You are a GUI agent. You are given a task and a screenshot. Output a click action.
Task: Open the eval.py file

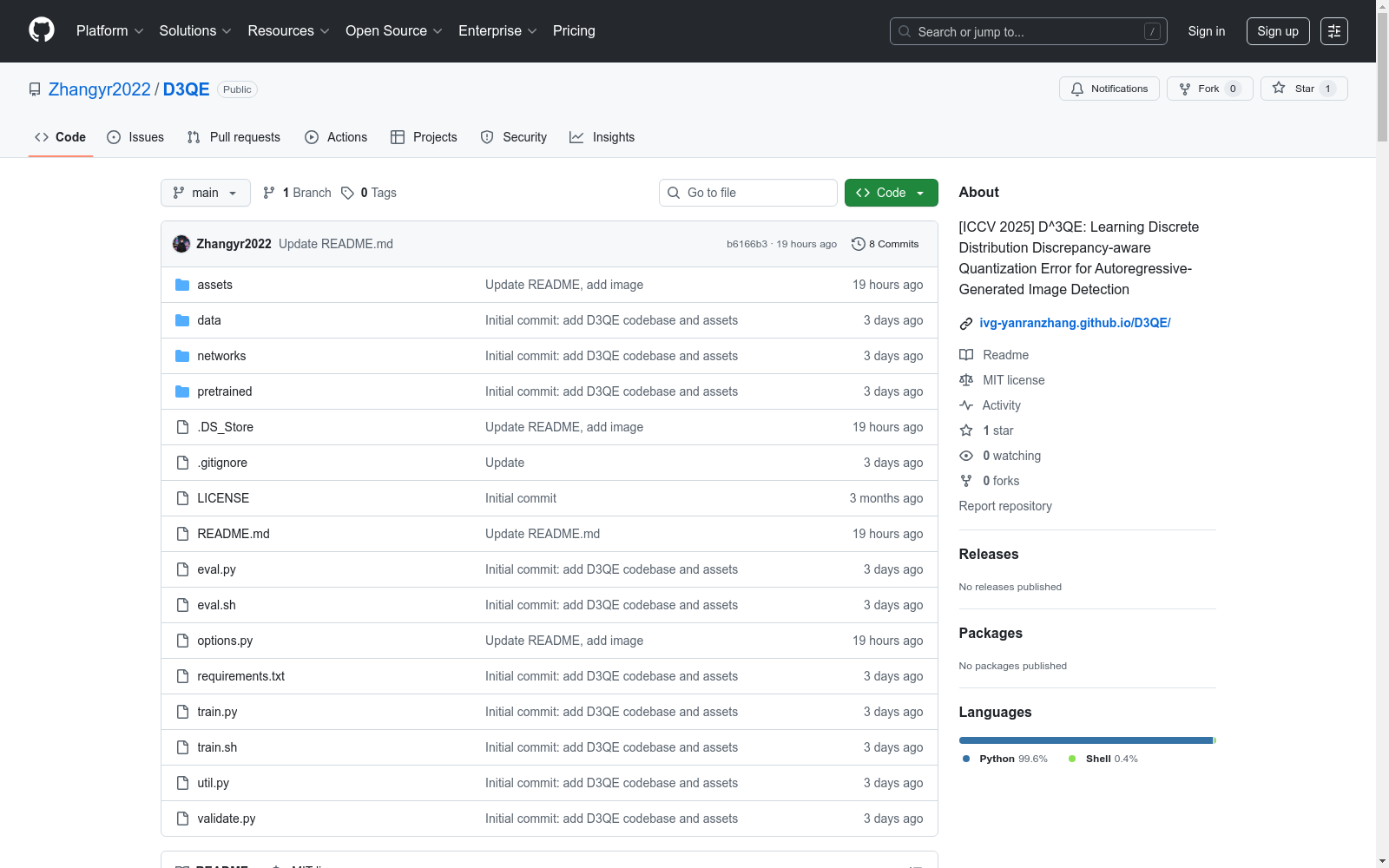tap(216, 569)
